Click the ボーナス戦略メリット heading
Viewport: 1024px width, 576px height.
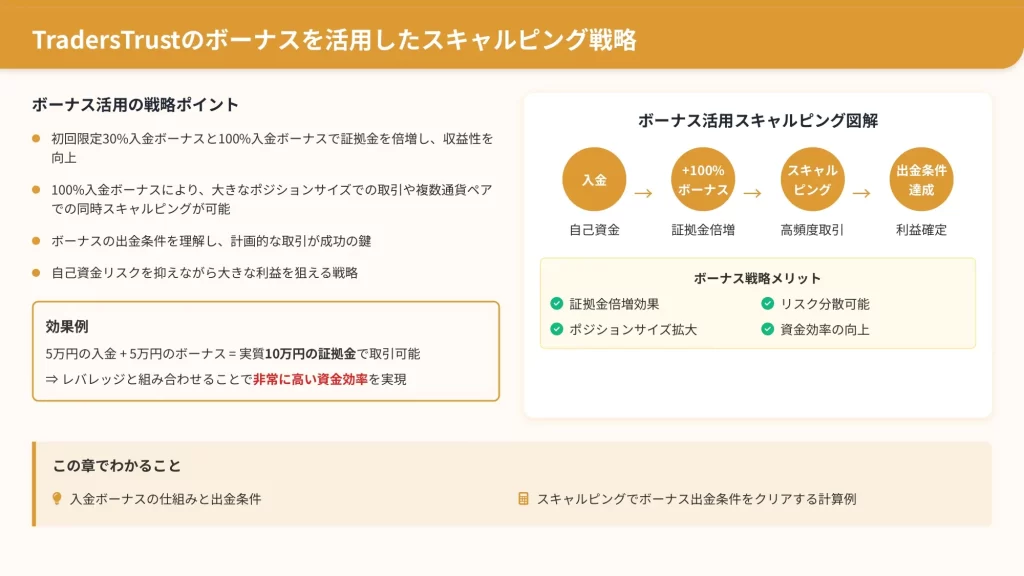click(757, 278)
